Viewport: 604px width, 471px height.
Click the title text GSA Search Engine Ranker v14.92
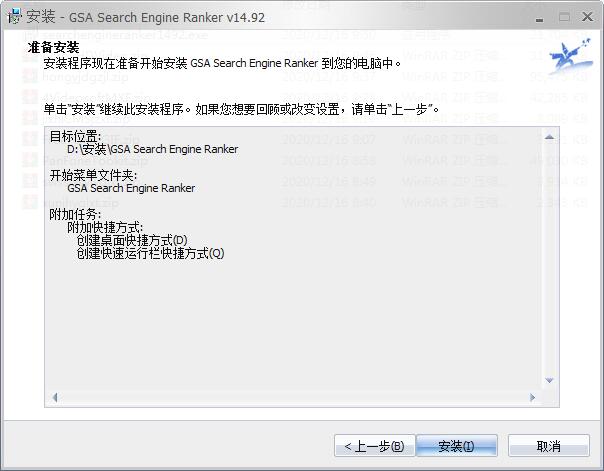point(167,18)
